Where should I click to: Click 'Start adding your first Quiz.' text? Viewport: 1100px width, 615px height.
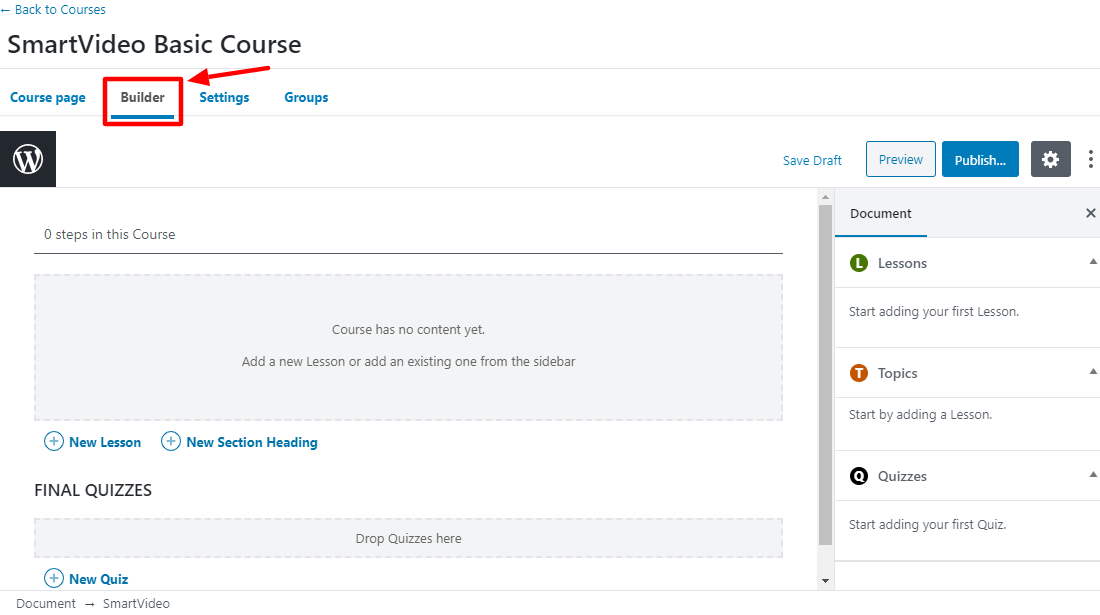click(x=927, y=525)
